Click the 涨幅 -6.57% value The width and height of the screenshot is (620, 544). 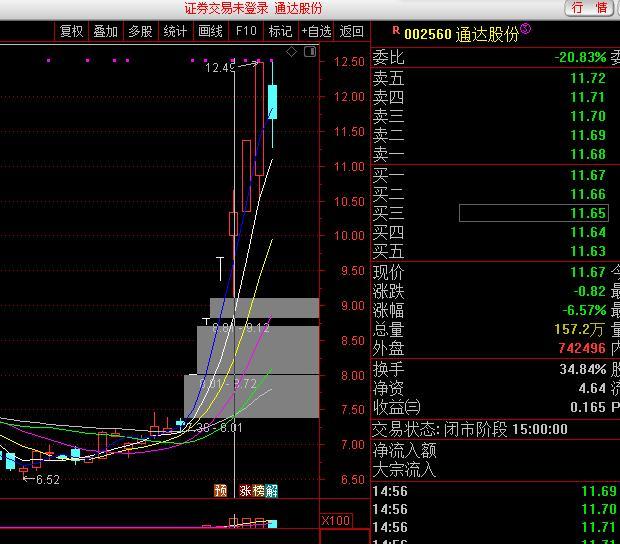pyautogui.click(x=585, y=310)
